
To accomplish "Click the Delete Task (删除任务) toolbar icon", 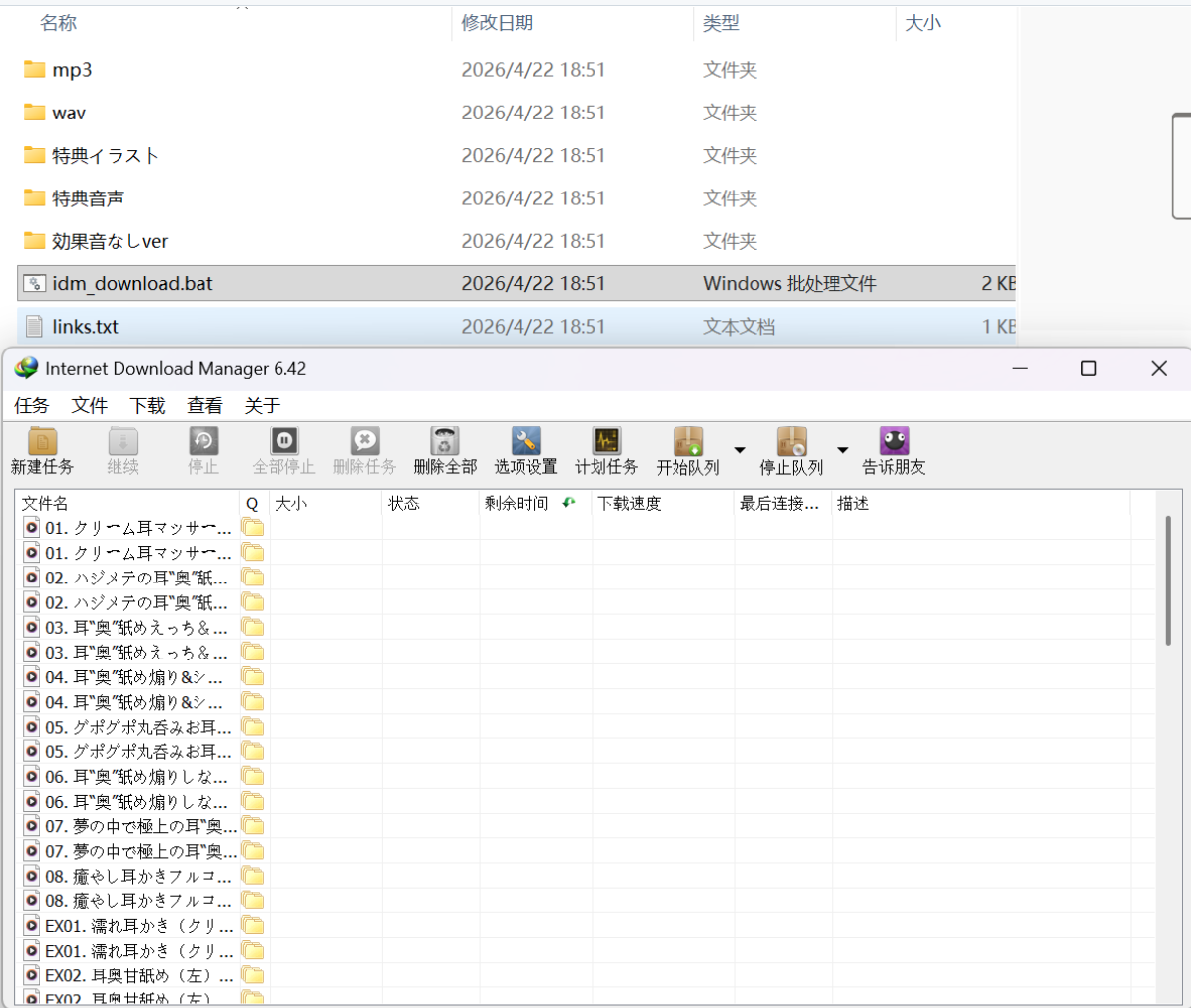I will coord(364,451).
